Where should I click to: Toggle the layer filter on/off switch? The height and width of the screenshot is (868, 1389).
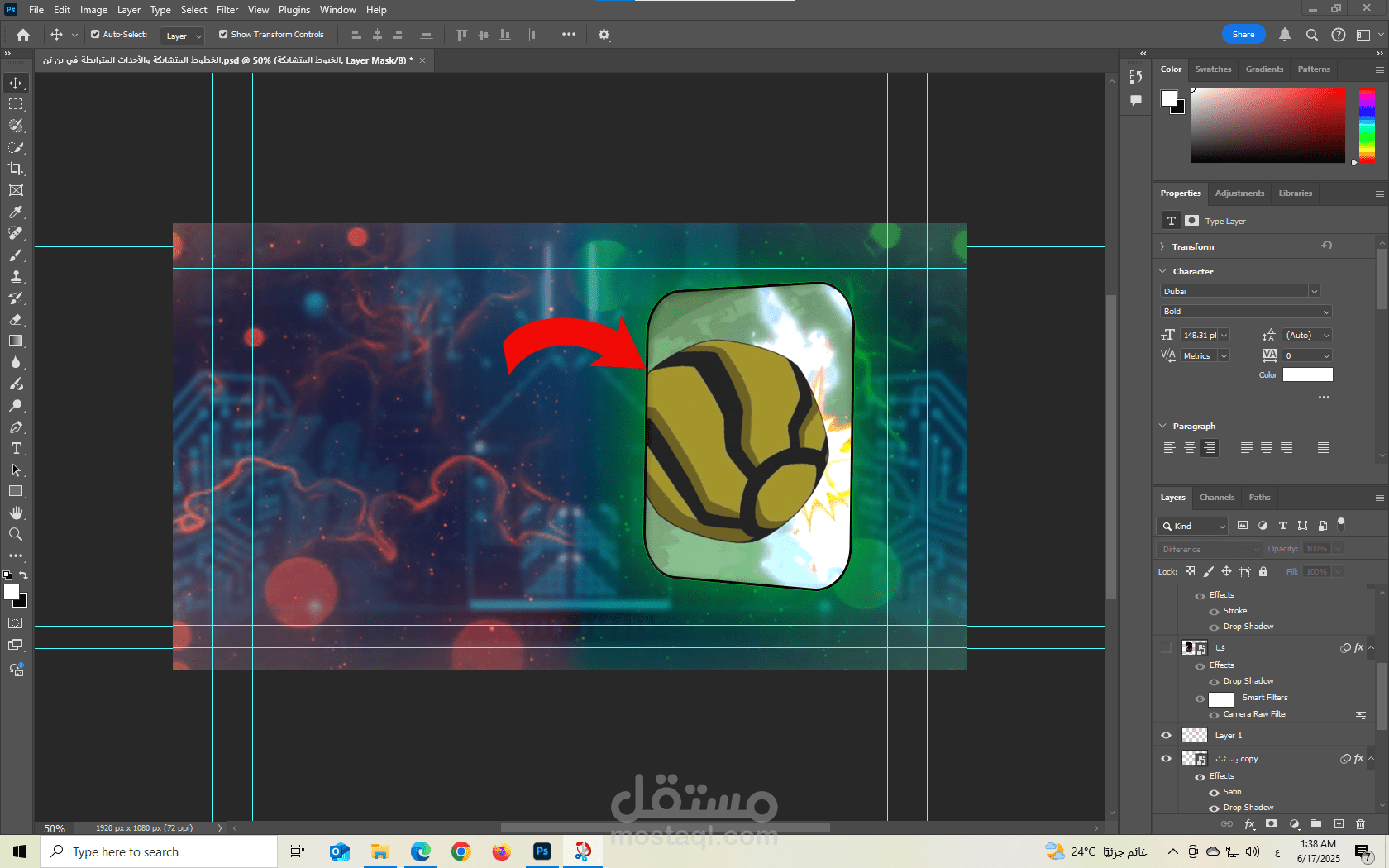point(1341,524)
